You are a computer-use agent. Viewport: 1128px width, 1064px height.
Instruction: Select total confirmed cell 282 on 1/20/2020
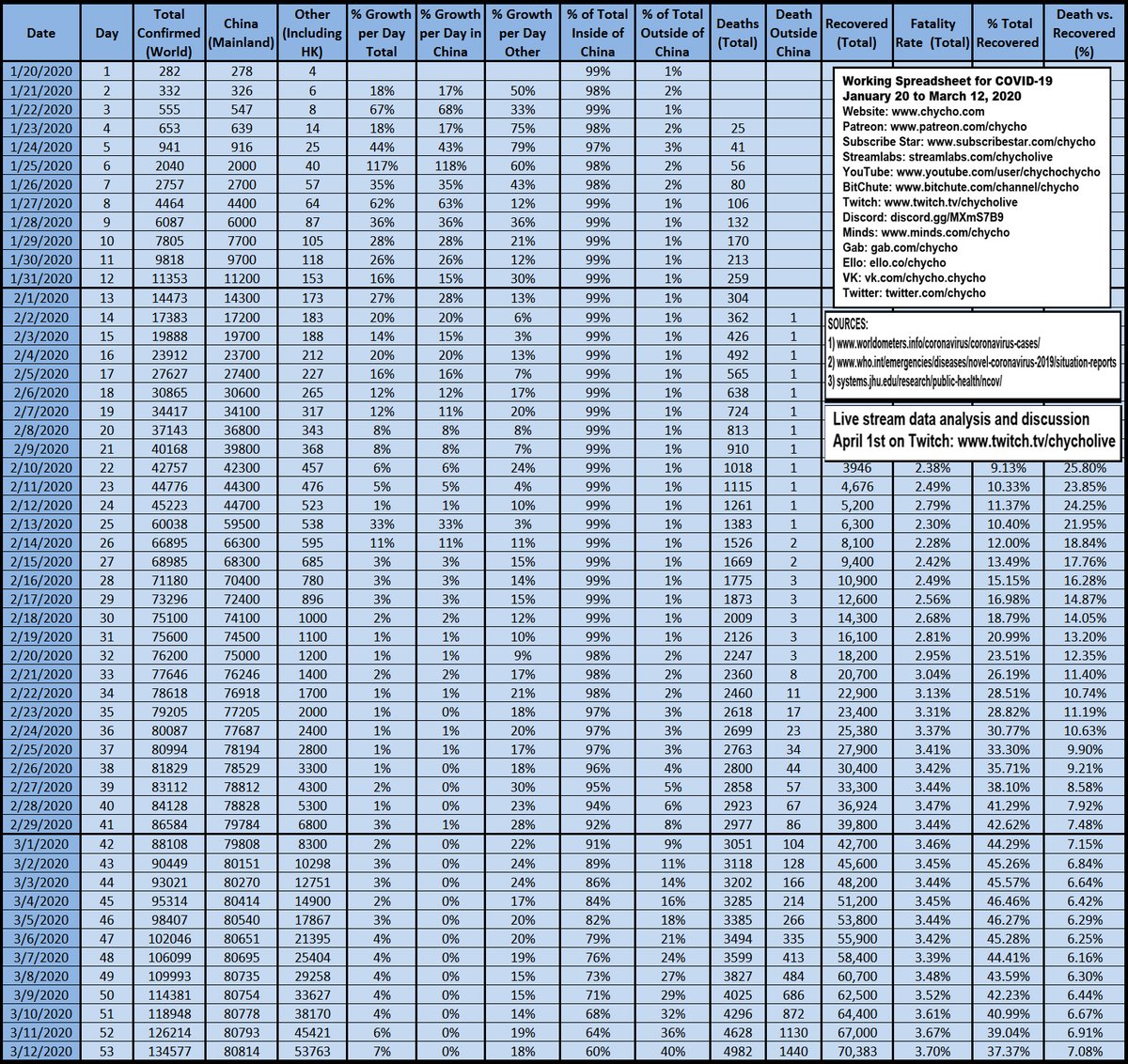point(169,71)
